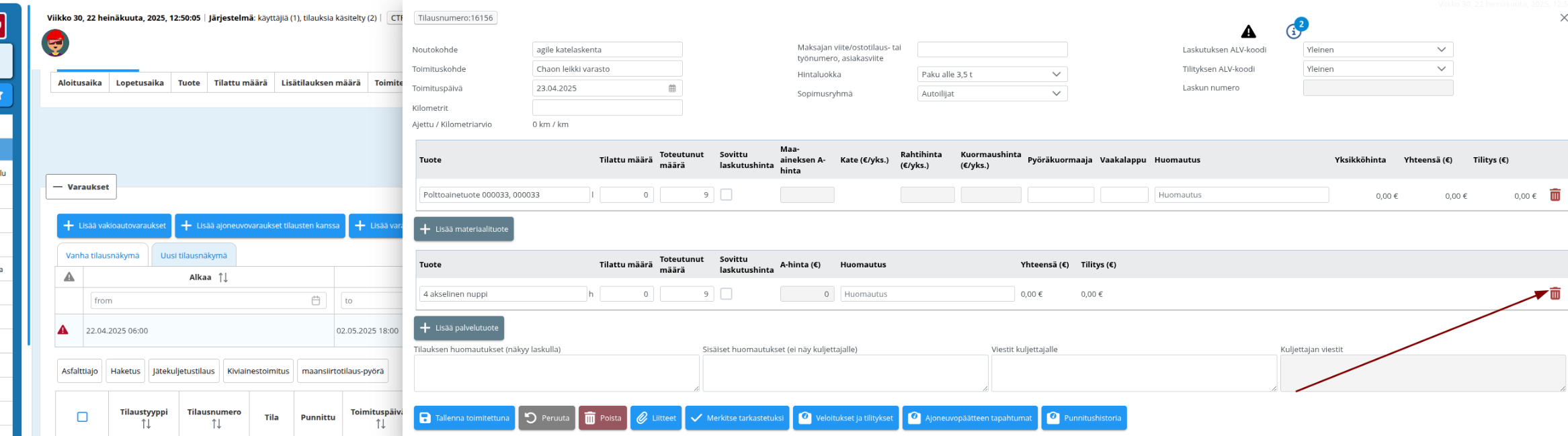Toggle Sovittu laskutushinta for 4 akselinen nuppi
The image size is (1568, 436).
[726, 294]
